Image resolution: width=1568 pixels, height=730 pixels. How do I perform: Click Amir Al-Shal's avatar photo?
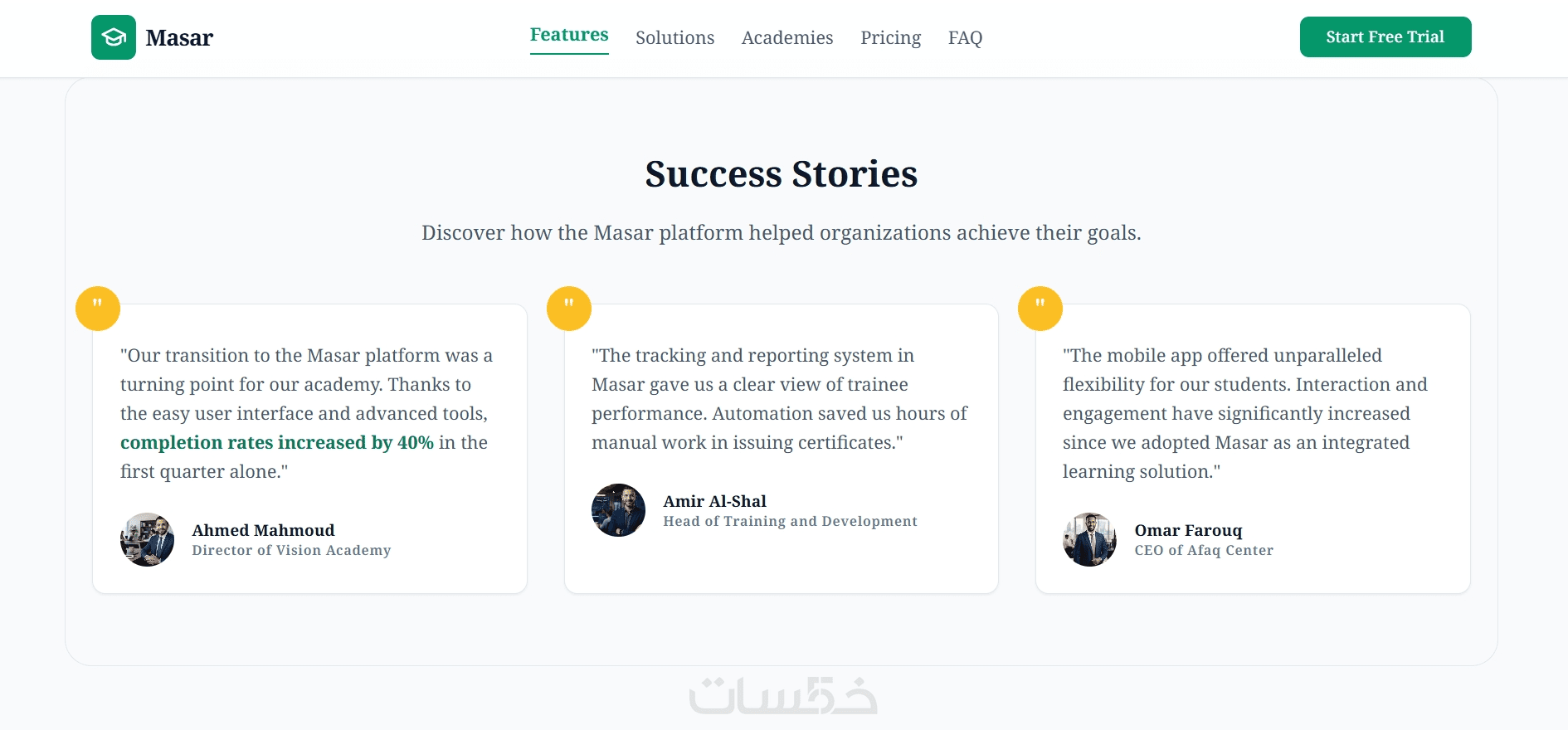[619, 510]
